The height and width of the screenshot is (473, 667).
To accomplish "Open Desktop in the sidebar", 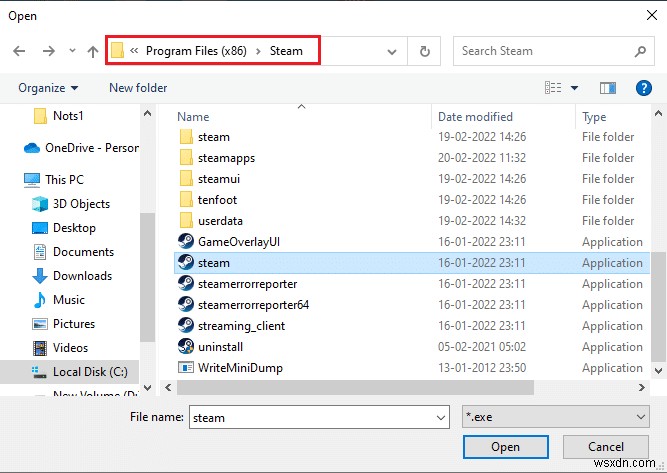I will click(x=64, y=228).
